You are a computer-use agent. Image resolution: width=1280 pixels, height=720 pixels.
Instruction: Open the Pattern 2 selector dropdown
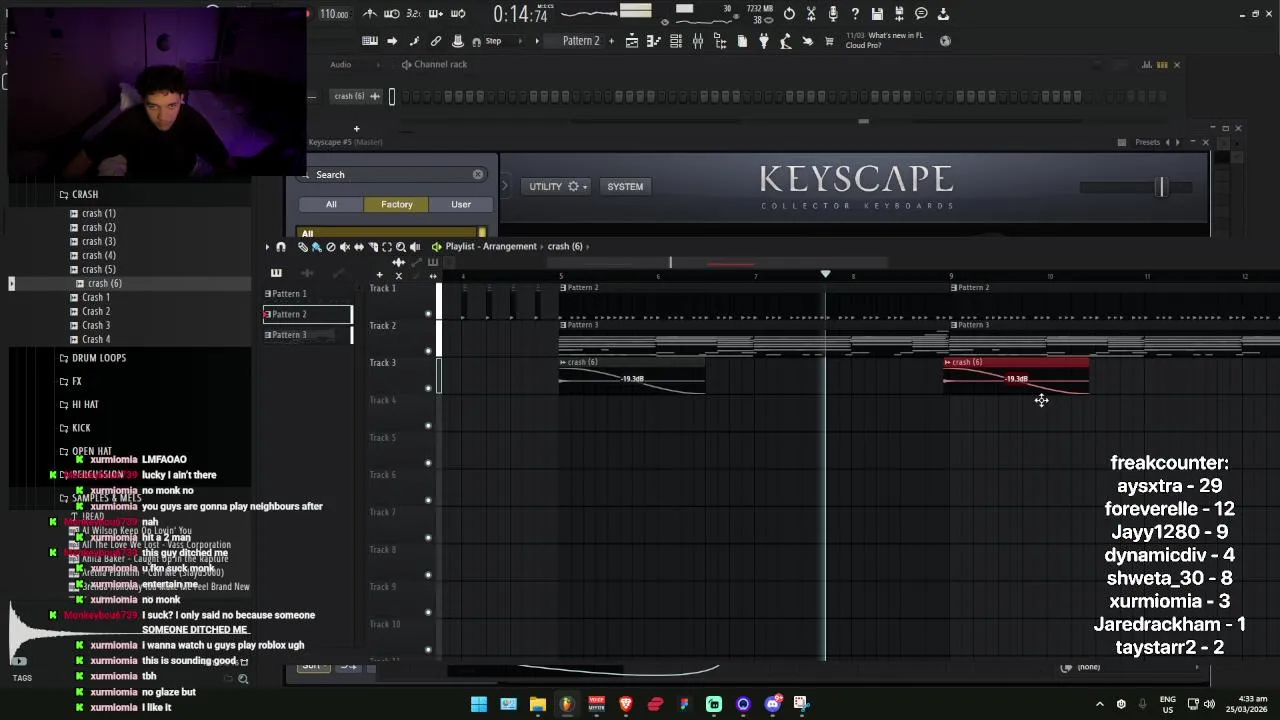(581, 41)
